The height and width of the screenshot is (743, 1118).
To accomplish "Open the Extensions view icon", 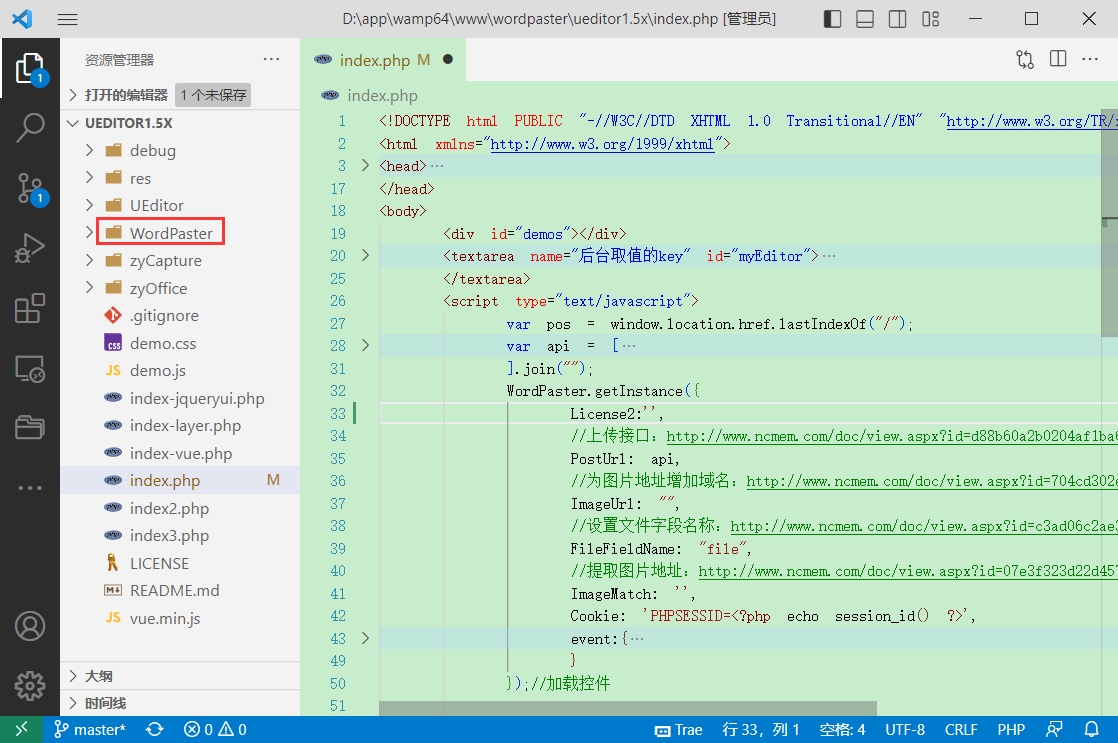I will 30,309.
